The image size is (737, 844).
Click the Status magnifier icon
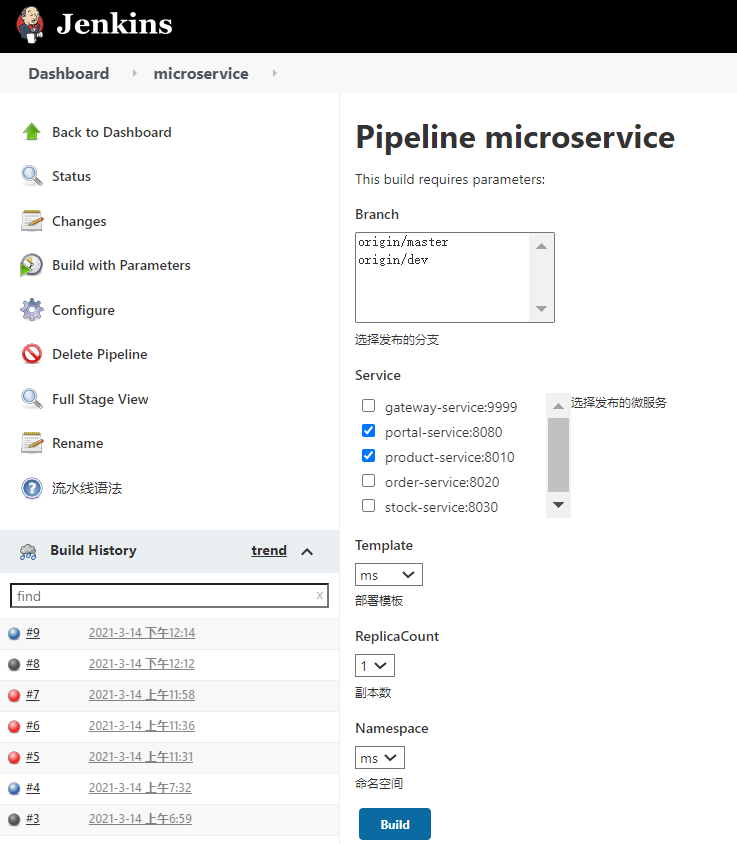tap(32, 176)
